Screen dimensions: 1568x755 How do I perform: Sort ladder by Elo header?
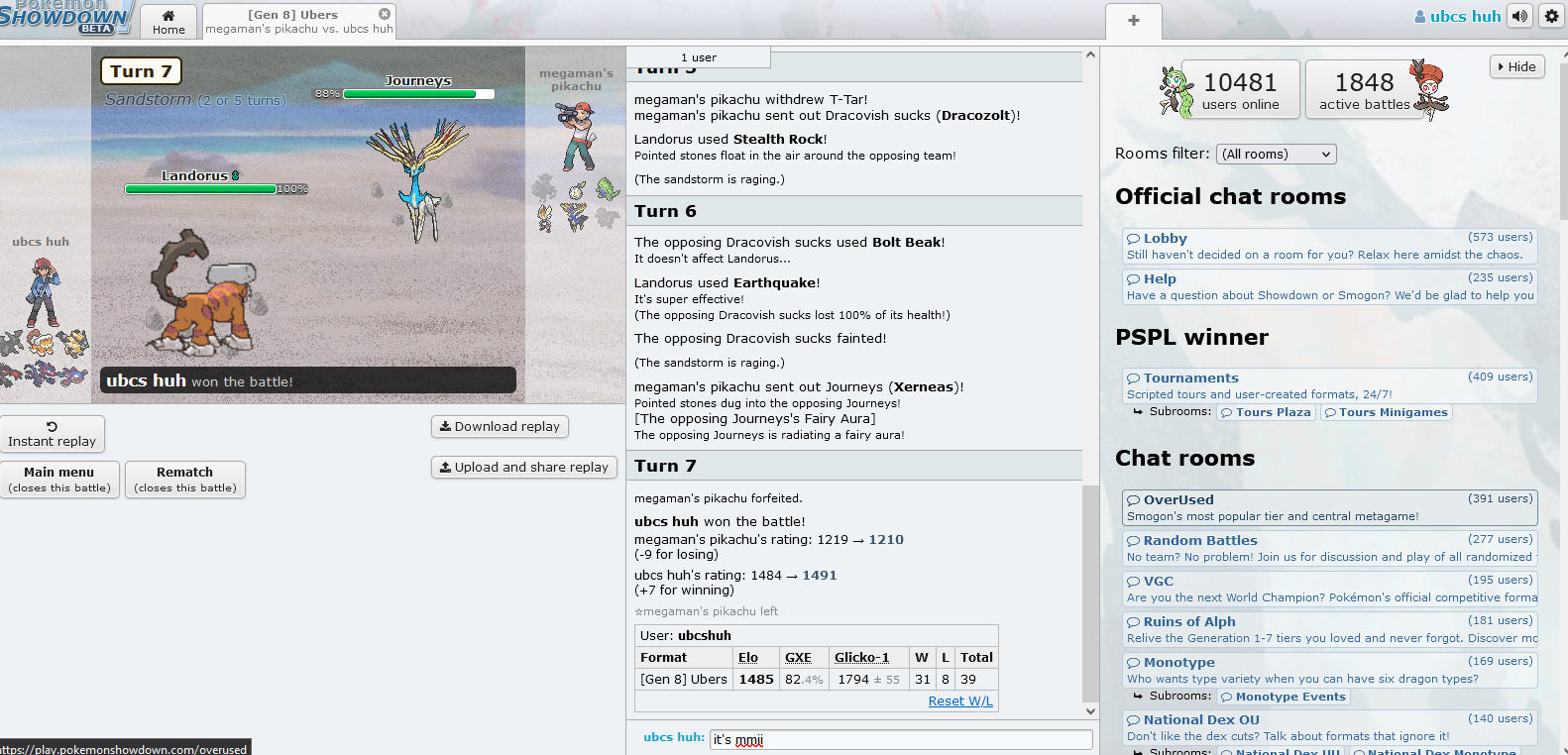(x=748, y=657)
